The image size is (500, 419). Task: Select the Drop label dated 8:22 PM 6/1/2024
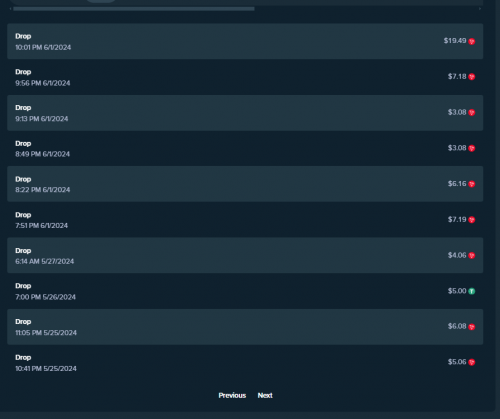(x=23, y=179)
